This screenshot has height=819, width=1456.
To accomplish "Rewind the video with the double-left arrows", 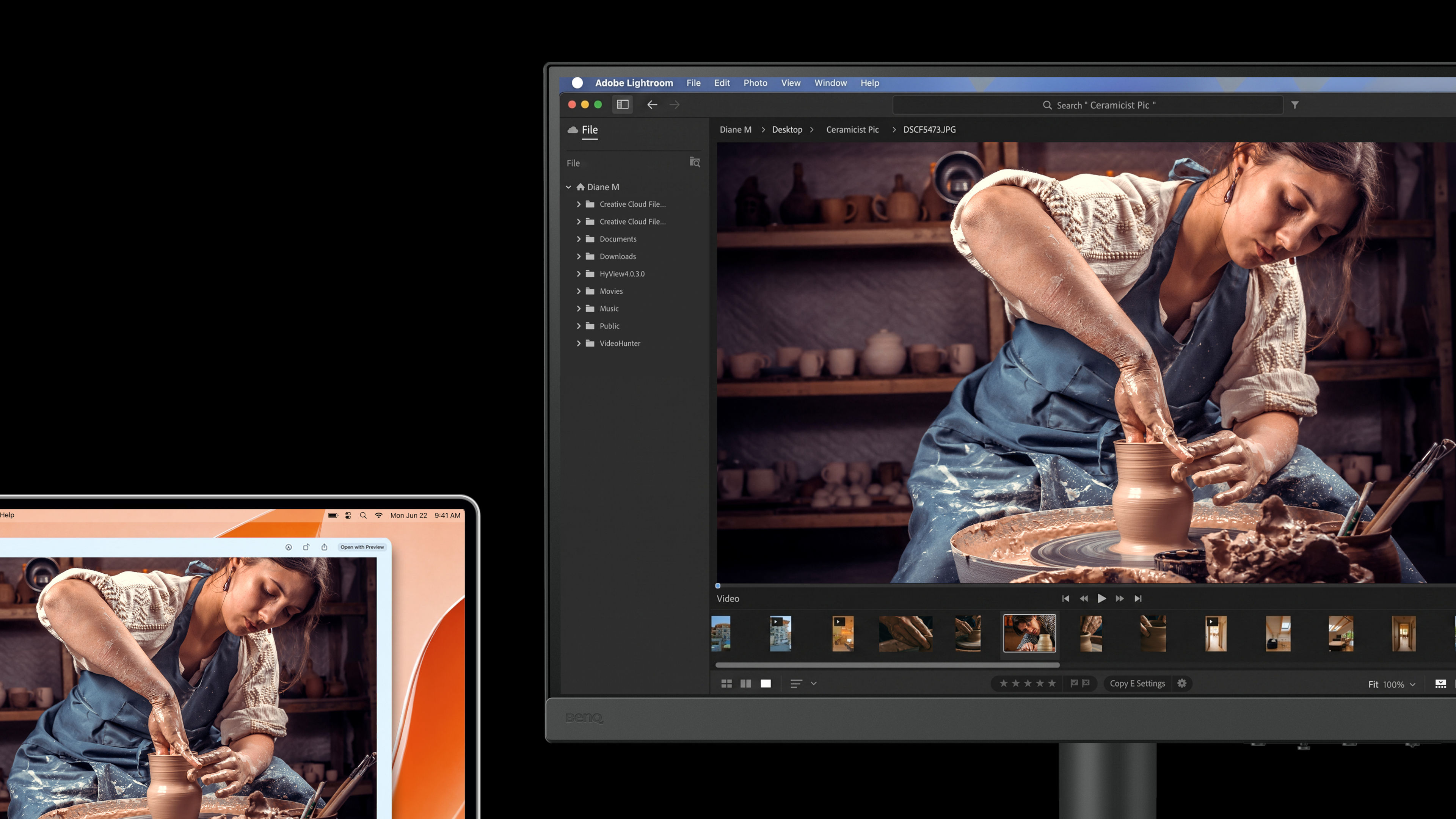I will point(1084,599).
